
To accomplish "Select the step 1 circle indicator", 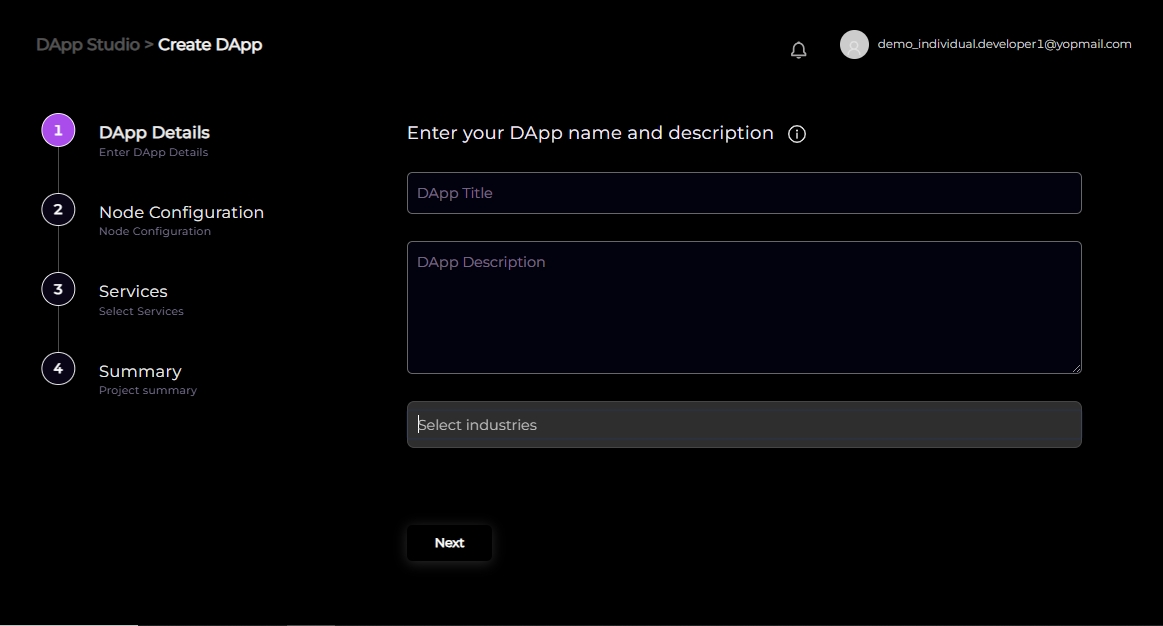I will point(58,130).
